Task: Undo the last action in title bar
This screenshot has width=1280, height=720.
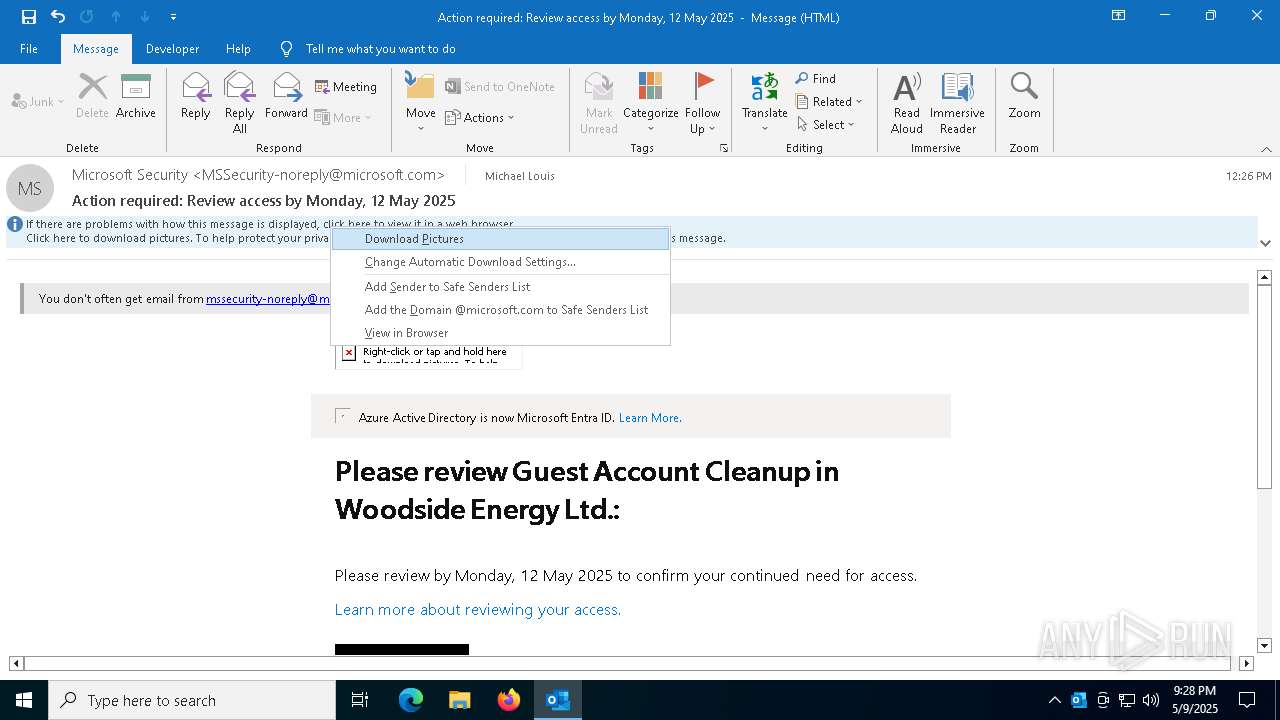Action: (58, 17)
